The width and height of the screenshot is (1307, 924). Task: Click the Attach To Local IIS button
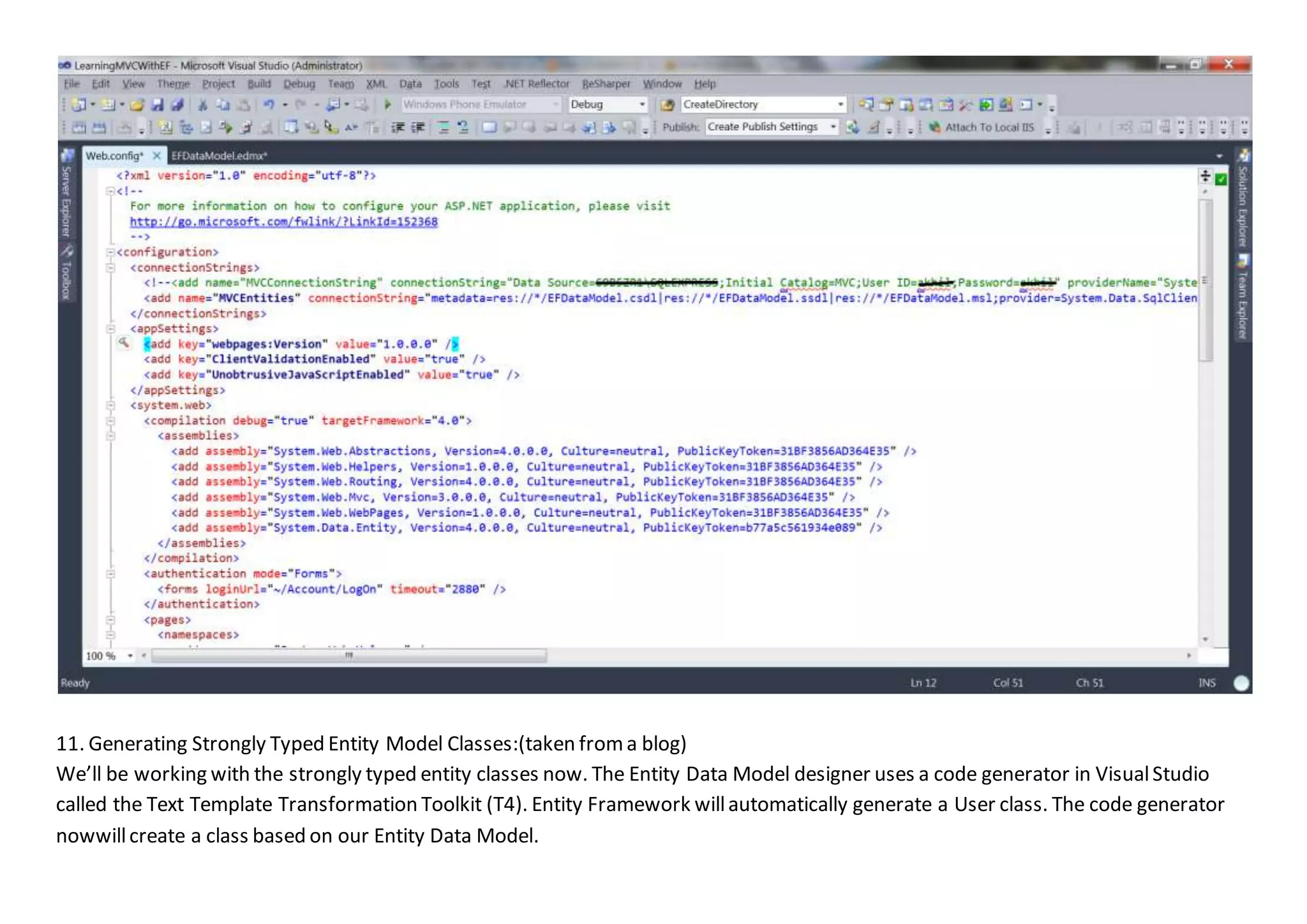(x=982, y=128)
